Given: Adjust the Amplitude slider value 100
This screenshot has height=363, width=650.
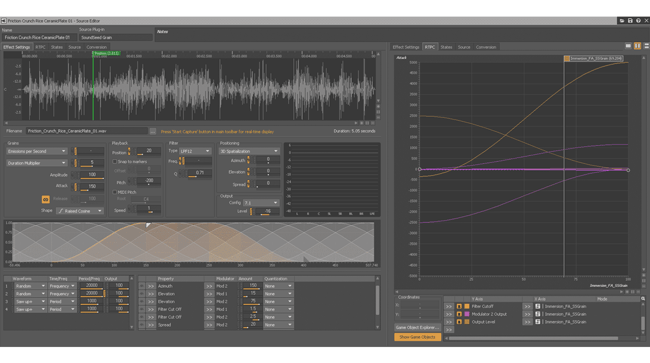Looking at the screenshot, I should (92, 176).
